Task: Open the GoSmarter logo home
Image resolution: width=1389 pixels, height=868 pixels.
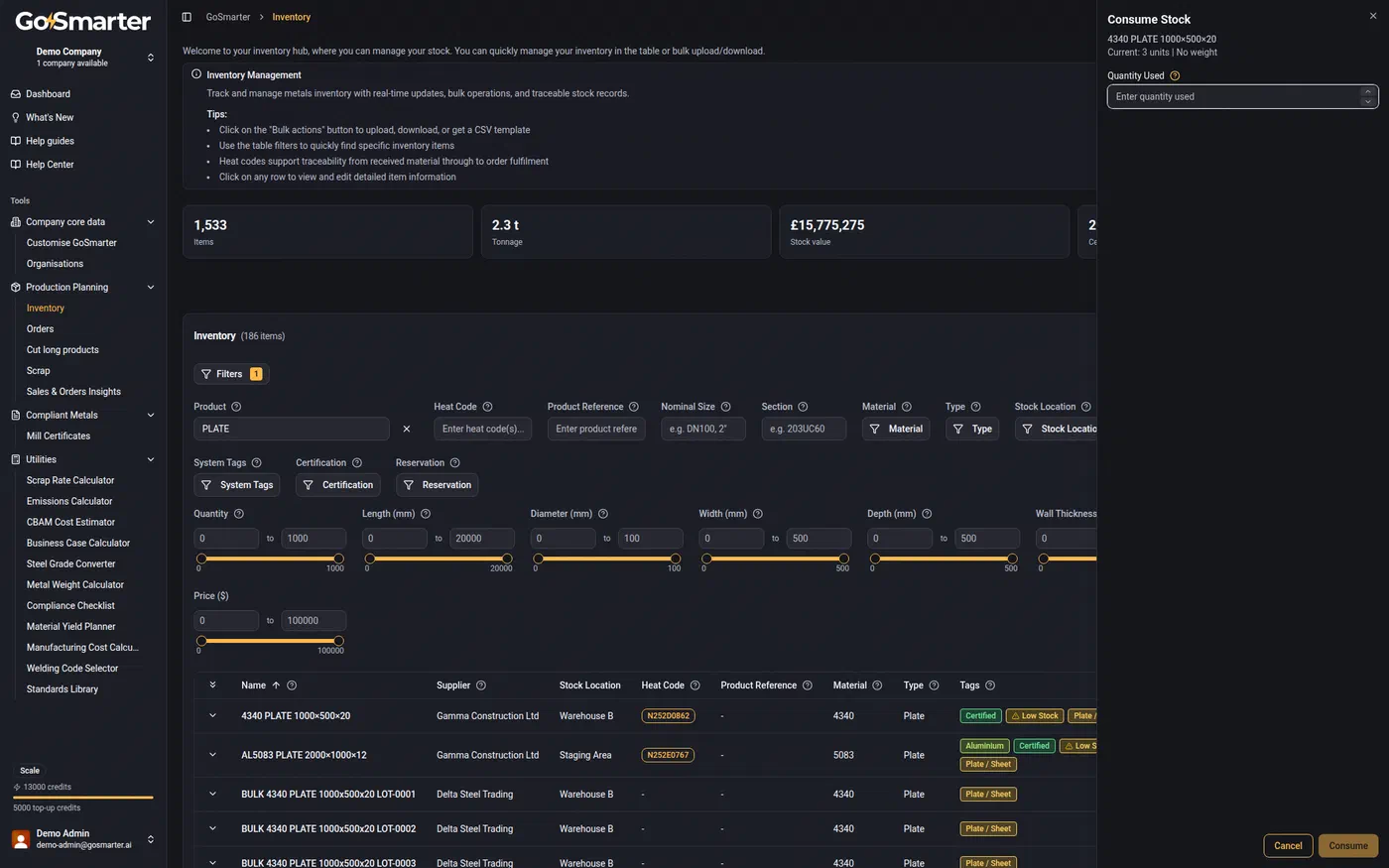Action: point(83,21)
